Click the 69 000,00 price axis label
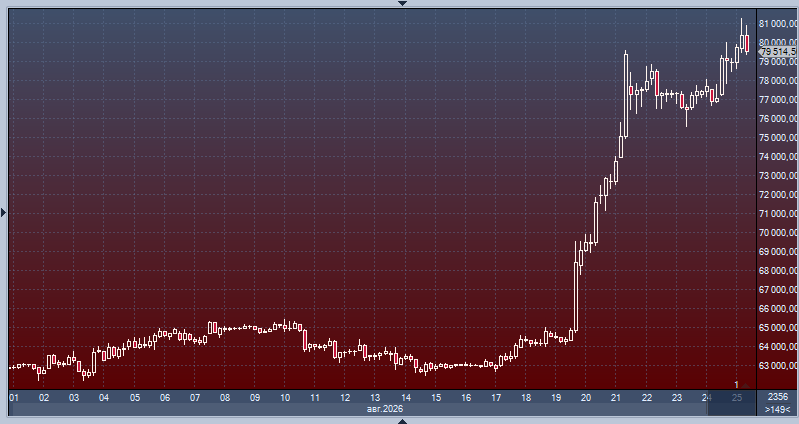This screenshot has width=799, height=424. (778, 252)
